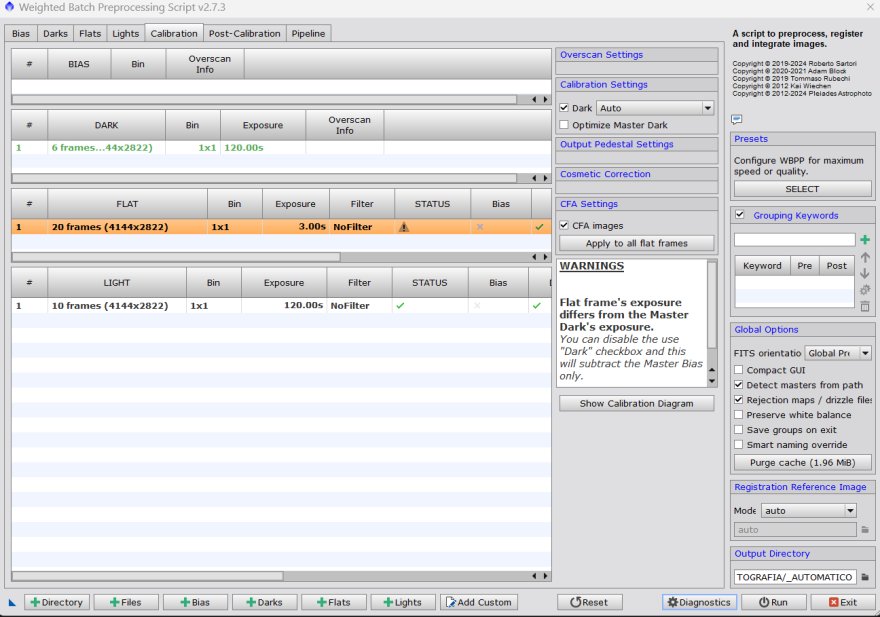
Task: Click the move keyword up arrow
Action: (865, 257)
